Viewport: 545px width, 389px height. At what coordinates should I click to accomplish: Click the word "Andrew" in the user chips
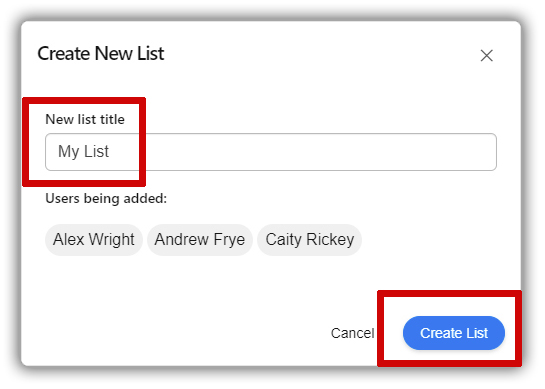click(182, 239)
